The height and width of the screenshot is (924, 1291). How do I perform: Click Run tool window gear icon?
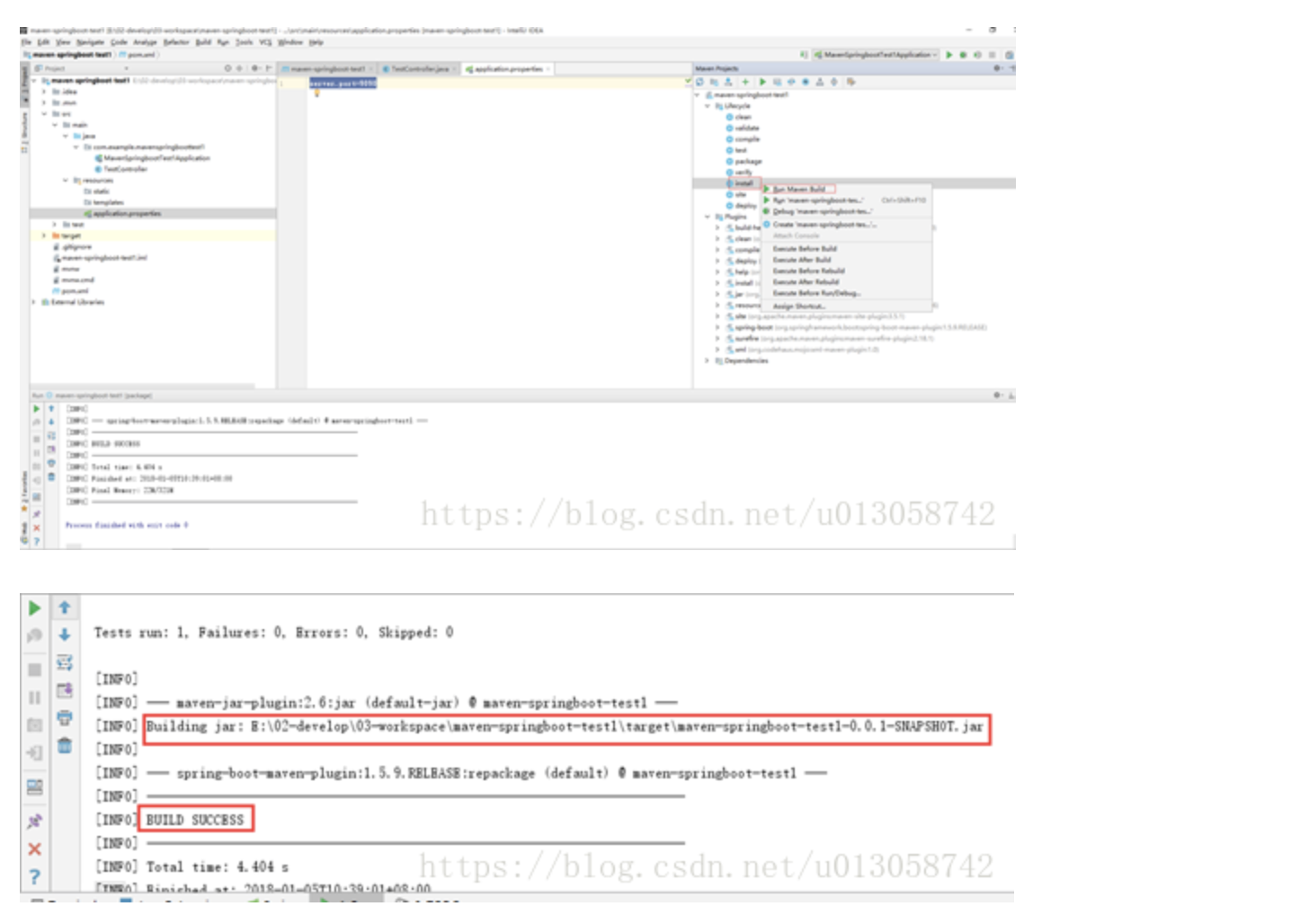pos(997,395)
